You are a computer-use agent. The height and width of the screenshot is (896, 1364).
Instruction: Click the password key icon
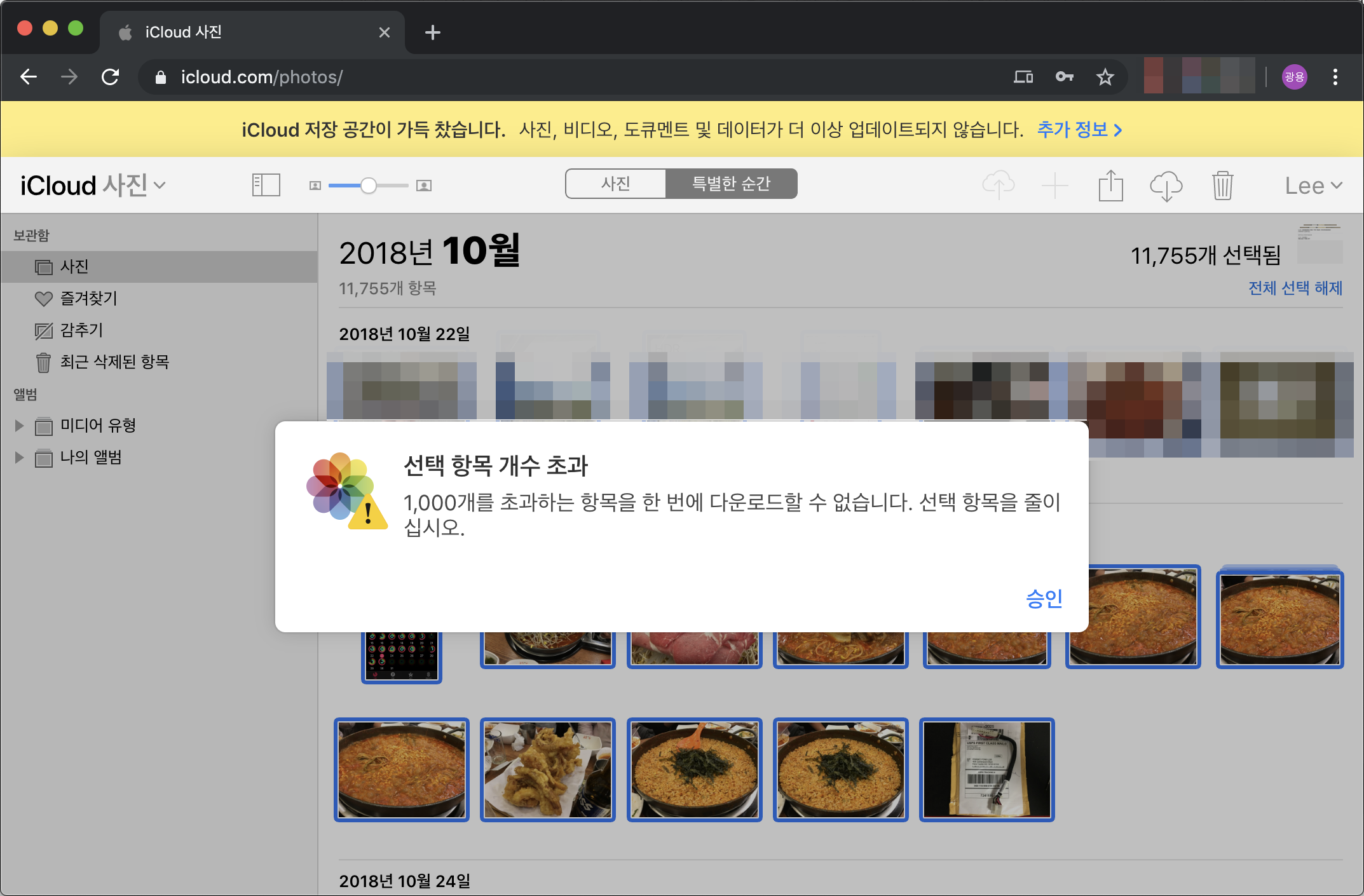(1065, 78)
